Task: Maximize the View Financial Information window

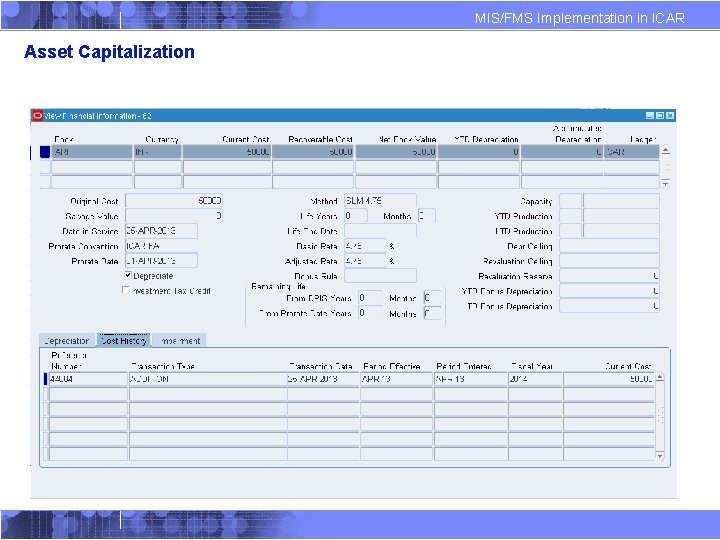Action: pos(660,116)
